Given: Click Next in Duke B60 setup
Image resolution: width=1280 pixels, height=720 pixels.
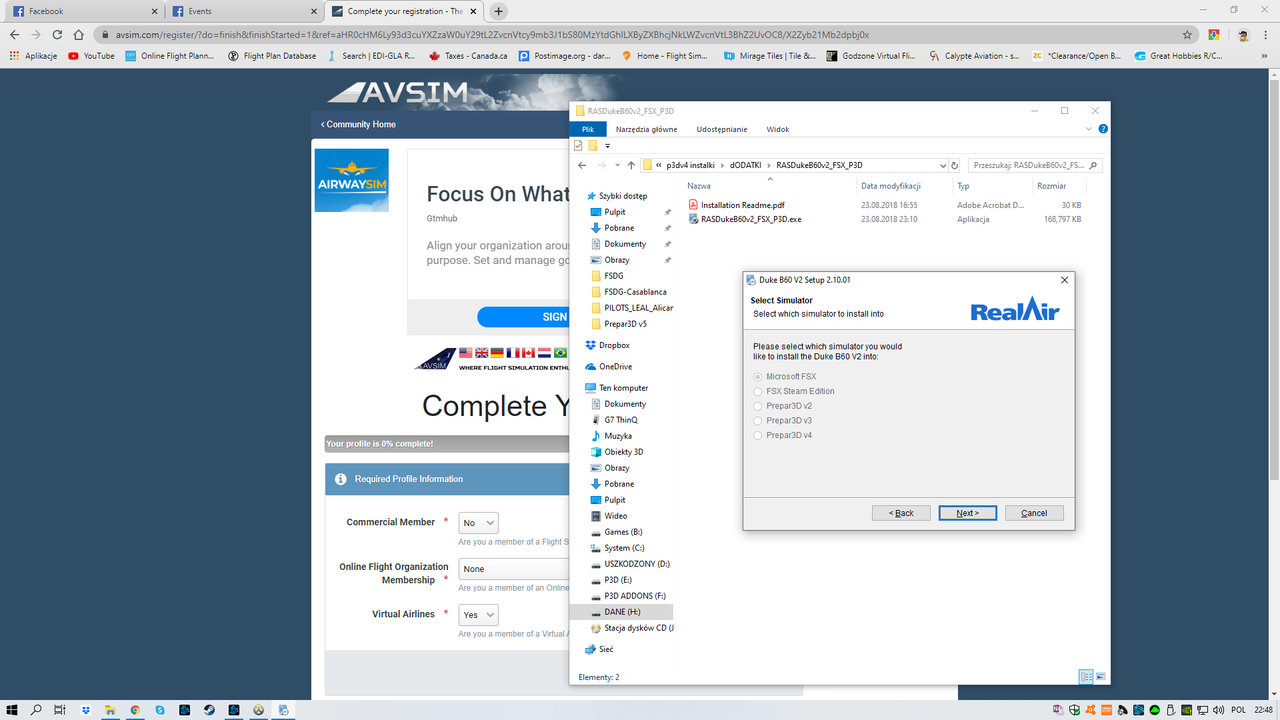Looking at the screenshot, I should point(967,513).
